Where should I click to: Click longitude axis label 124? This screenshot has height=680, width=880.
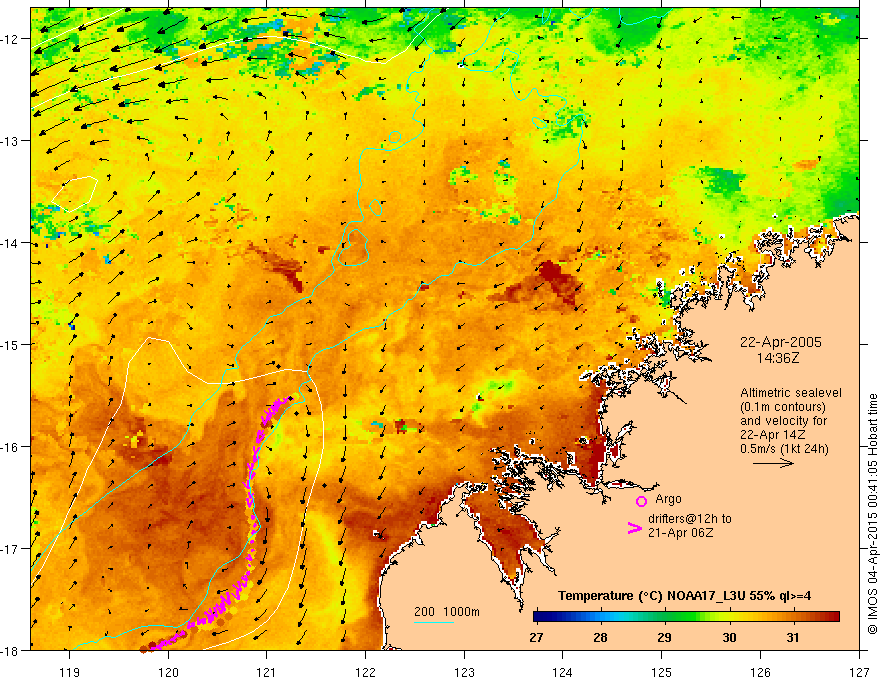(563, 672)
